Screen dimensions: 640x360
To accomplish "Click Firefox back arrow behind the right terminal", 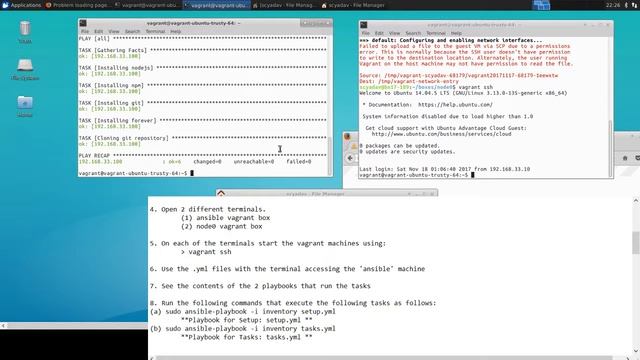I will click(350, 158).
